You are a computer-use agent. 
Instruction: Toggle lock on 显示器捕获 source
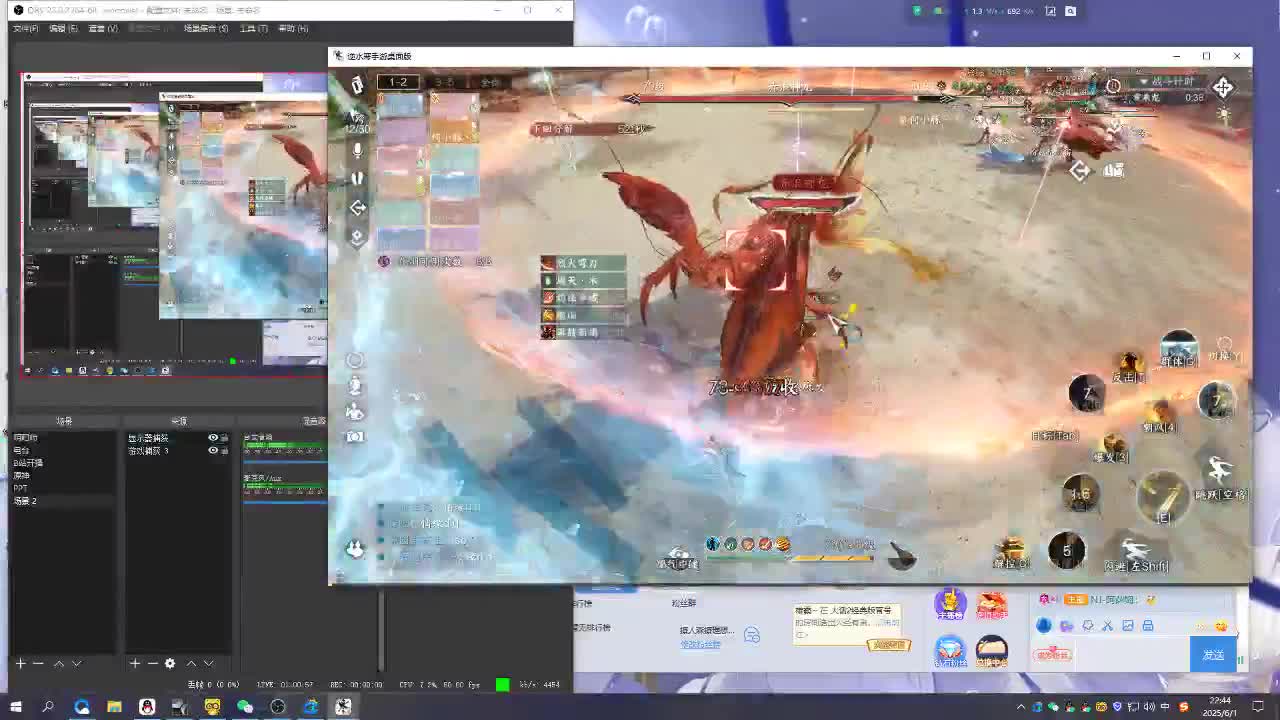point(224,438)
